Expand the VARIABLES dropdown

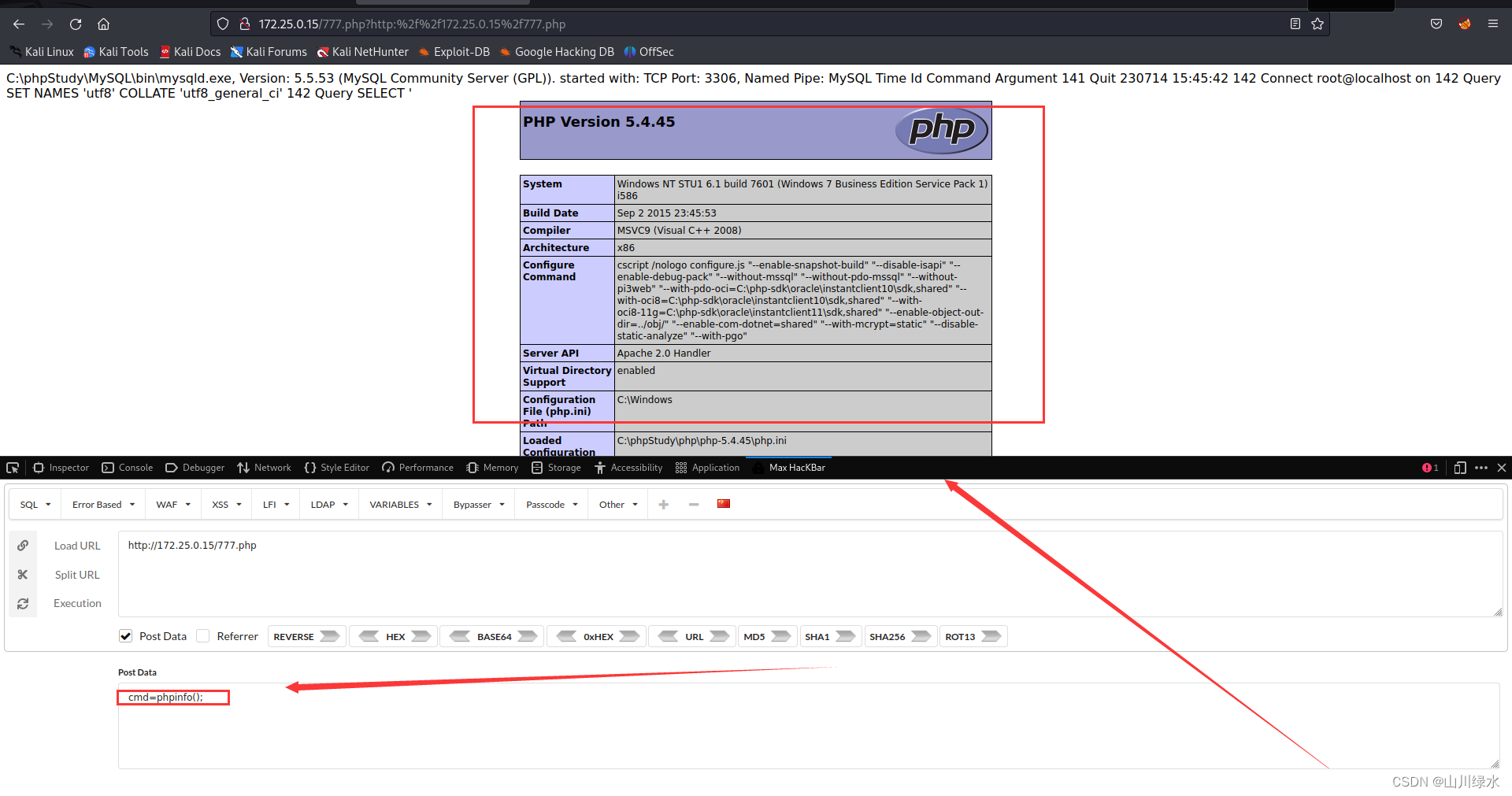[401, 505]
